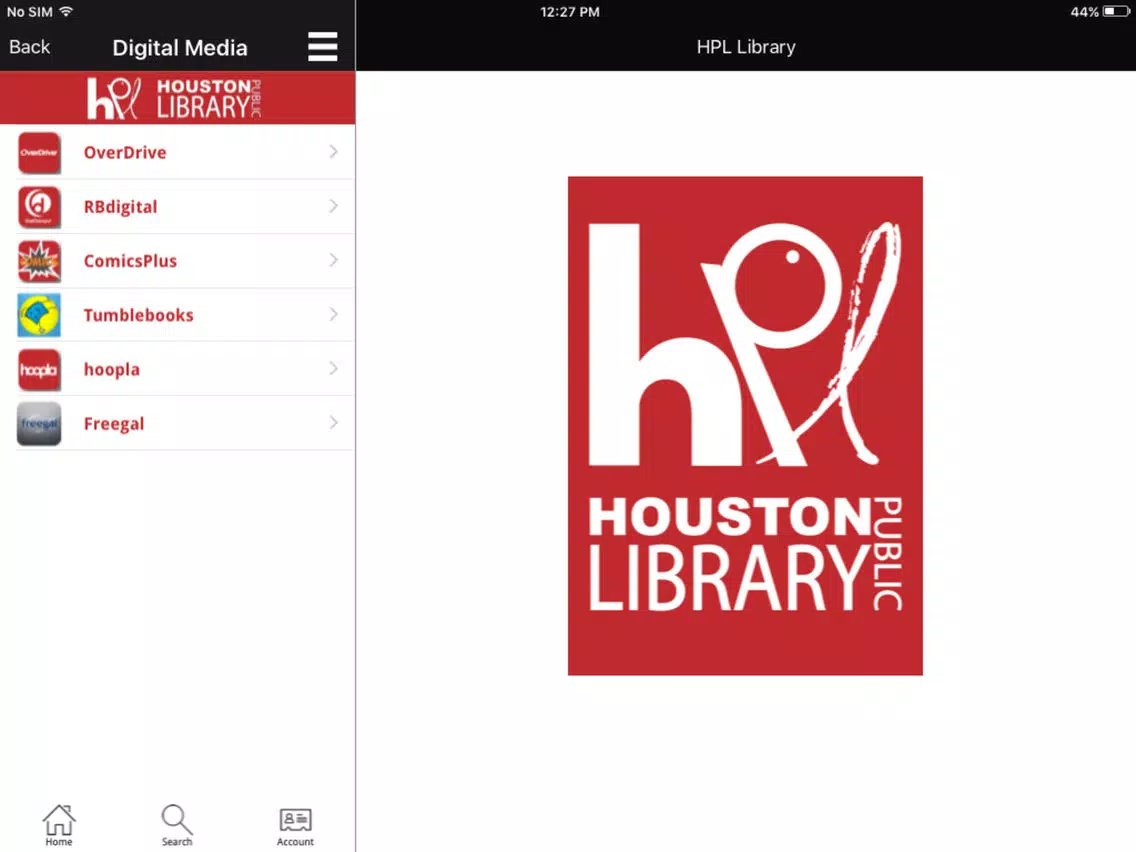Open the Search tab
1136x852 pixels.
pyautogui.click(x=177, y=825)
